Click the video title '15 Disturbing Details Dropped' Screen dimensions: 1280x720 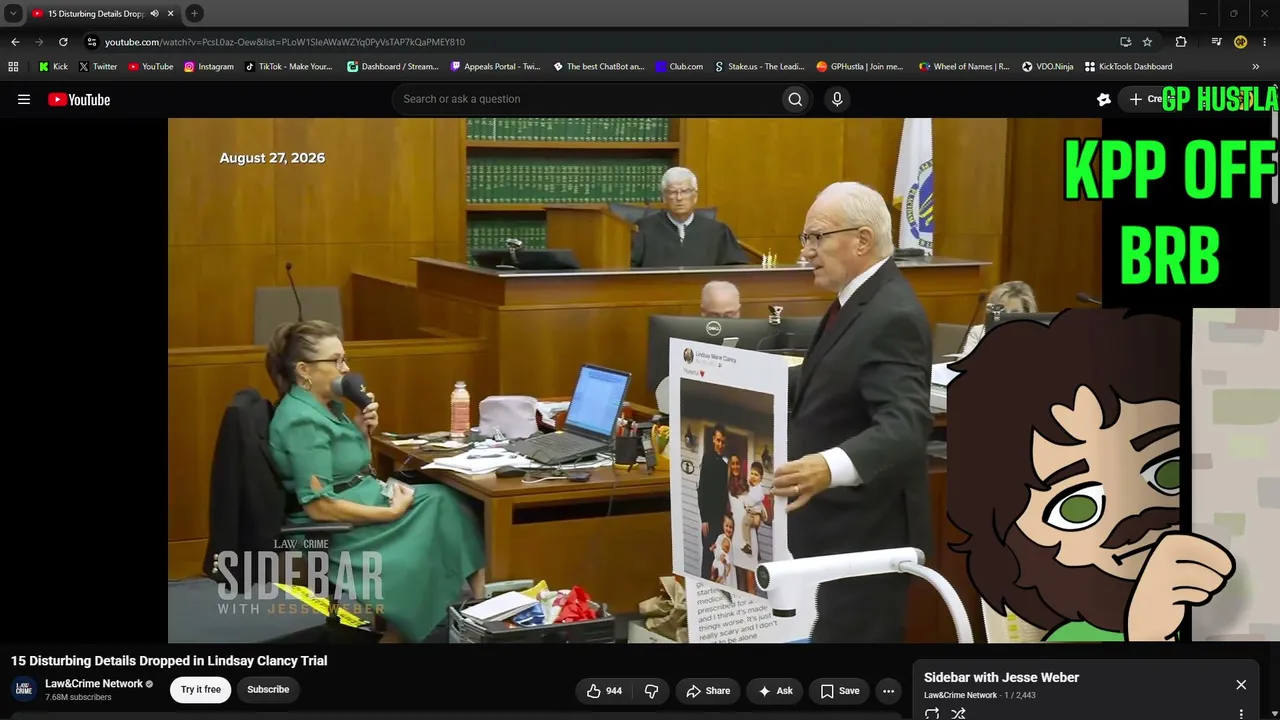(x=169, y=661)
